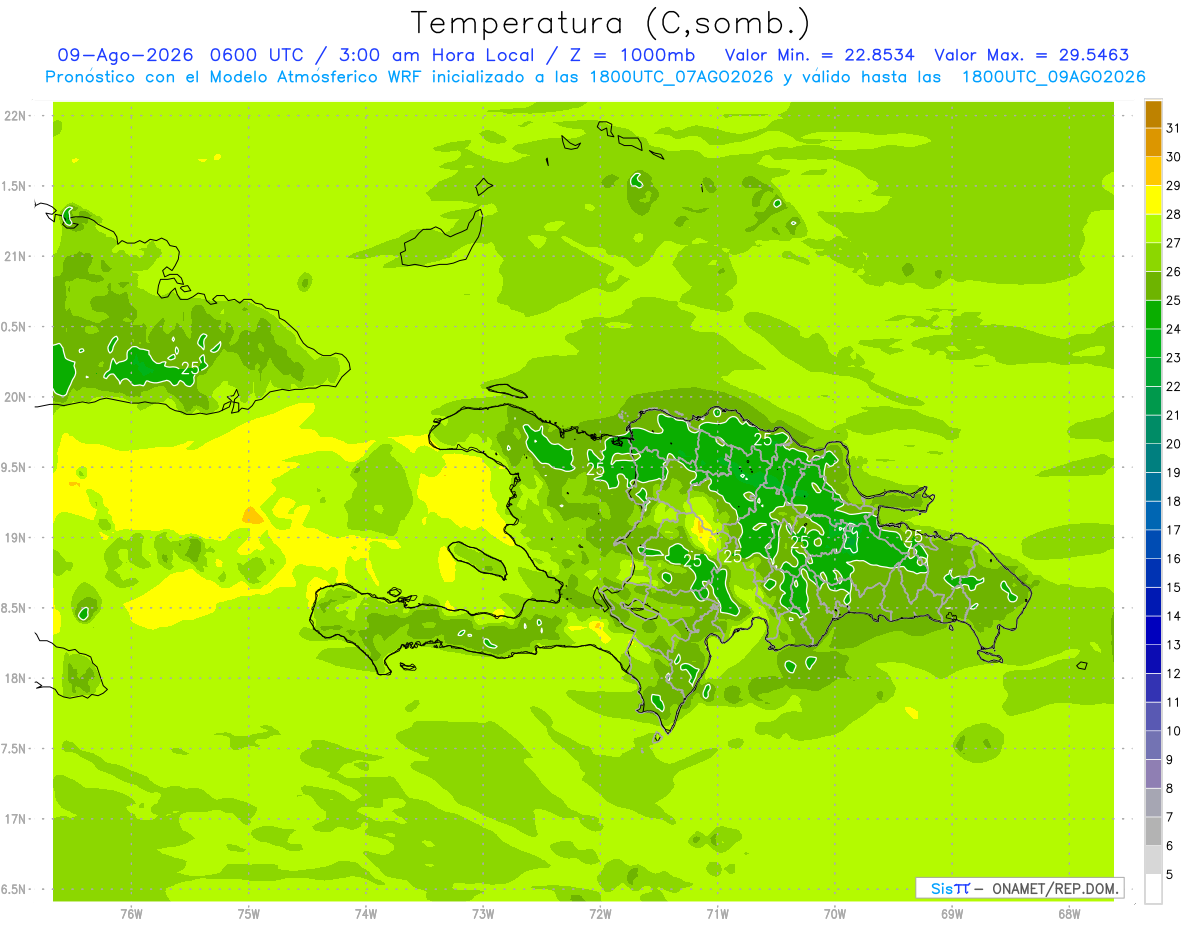The width and height of the screenshot is (1200, 927).
Task: Click the legend value "8"
Action: tap(1170, 789)
